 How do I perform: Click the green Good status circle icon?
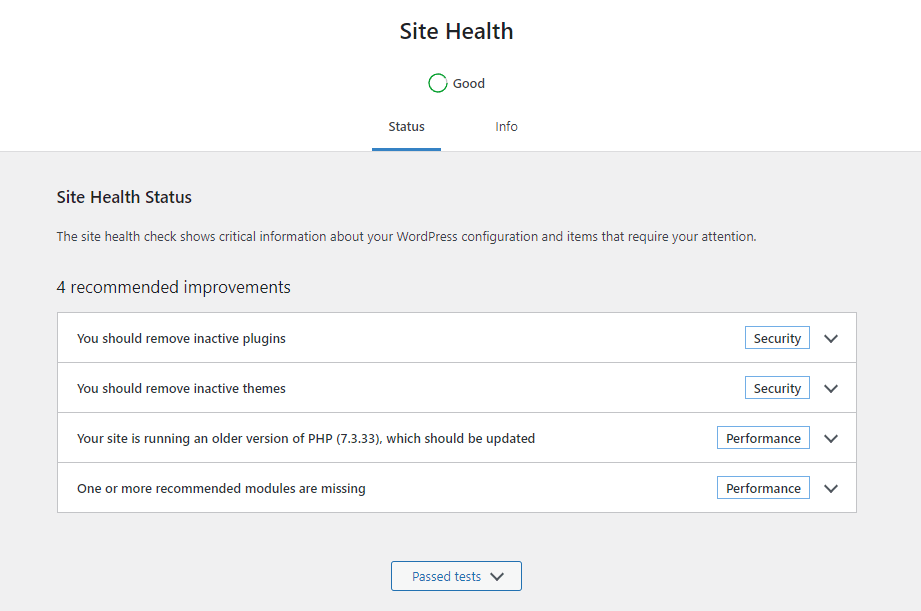437,84
